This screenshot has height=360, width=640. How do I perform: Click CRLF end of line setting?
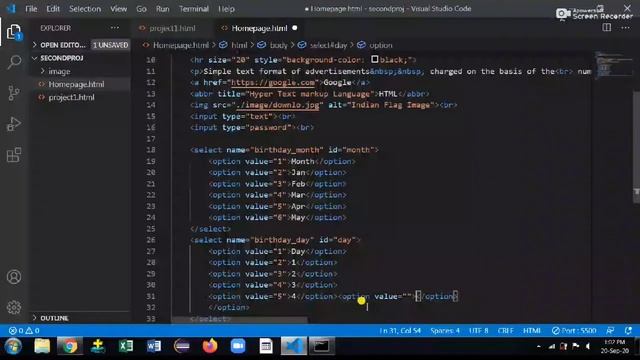tap(505, 331)
